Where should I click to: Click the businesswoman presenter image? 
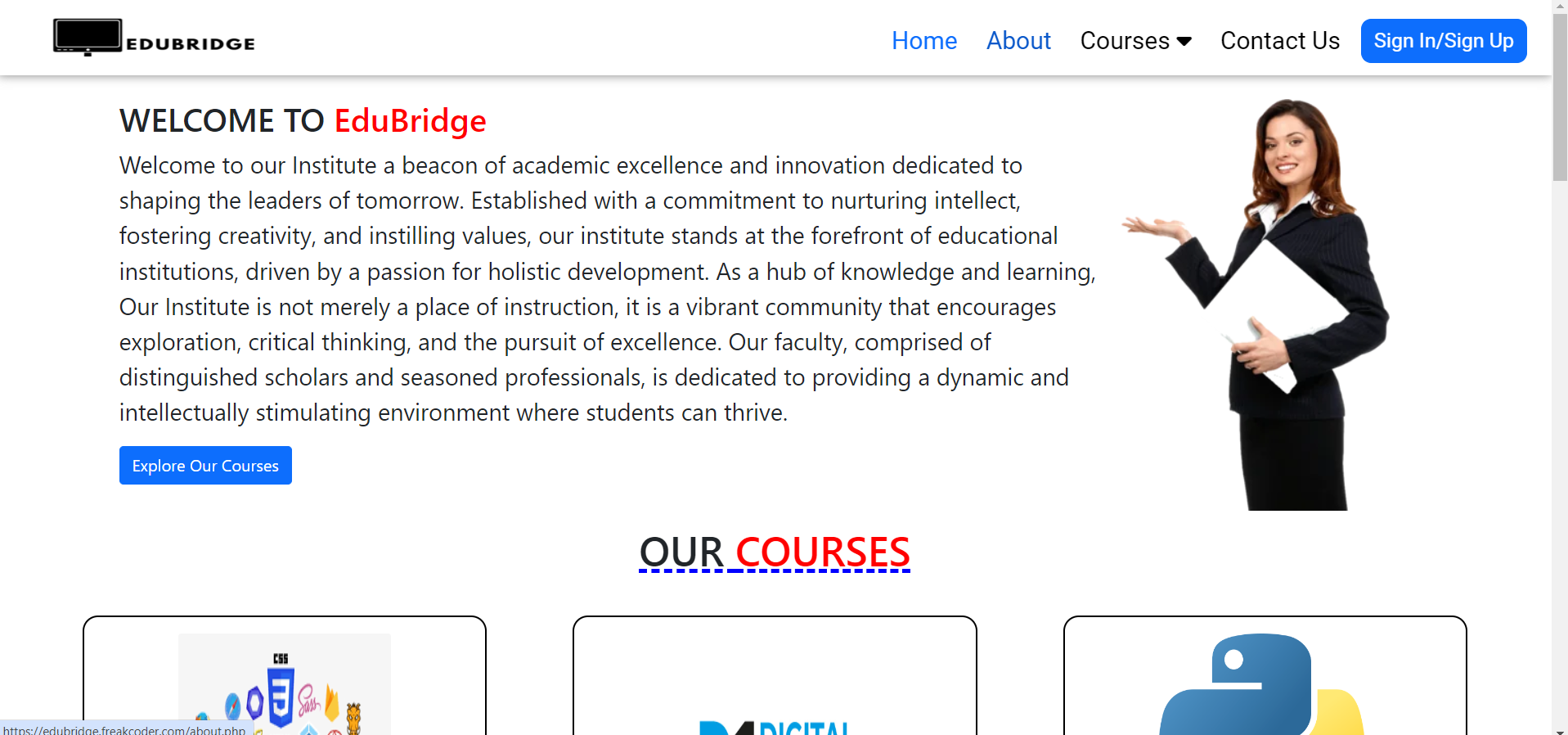point(1276,303)
